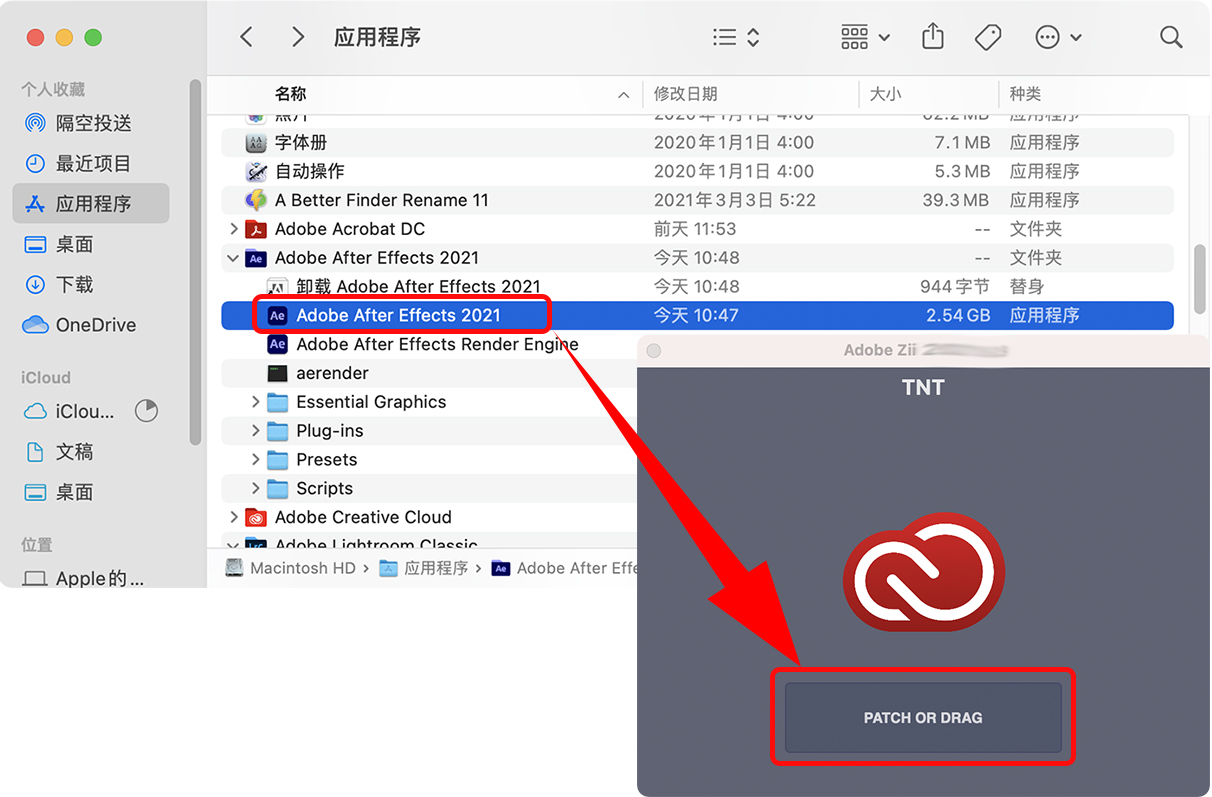Select the 自动操作 app row
The height and width of the screenshot is (797, 1212).
(697, 171)
